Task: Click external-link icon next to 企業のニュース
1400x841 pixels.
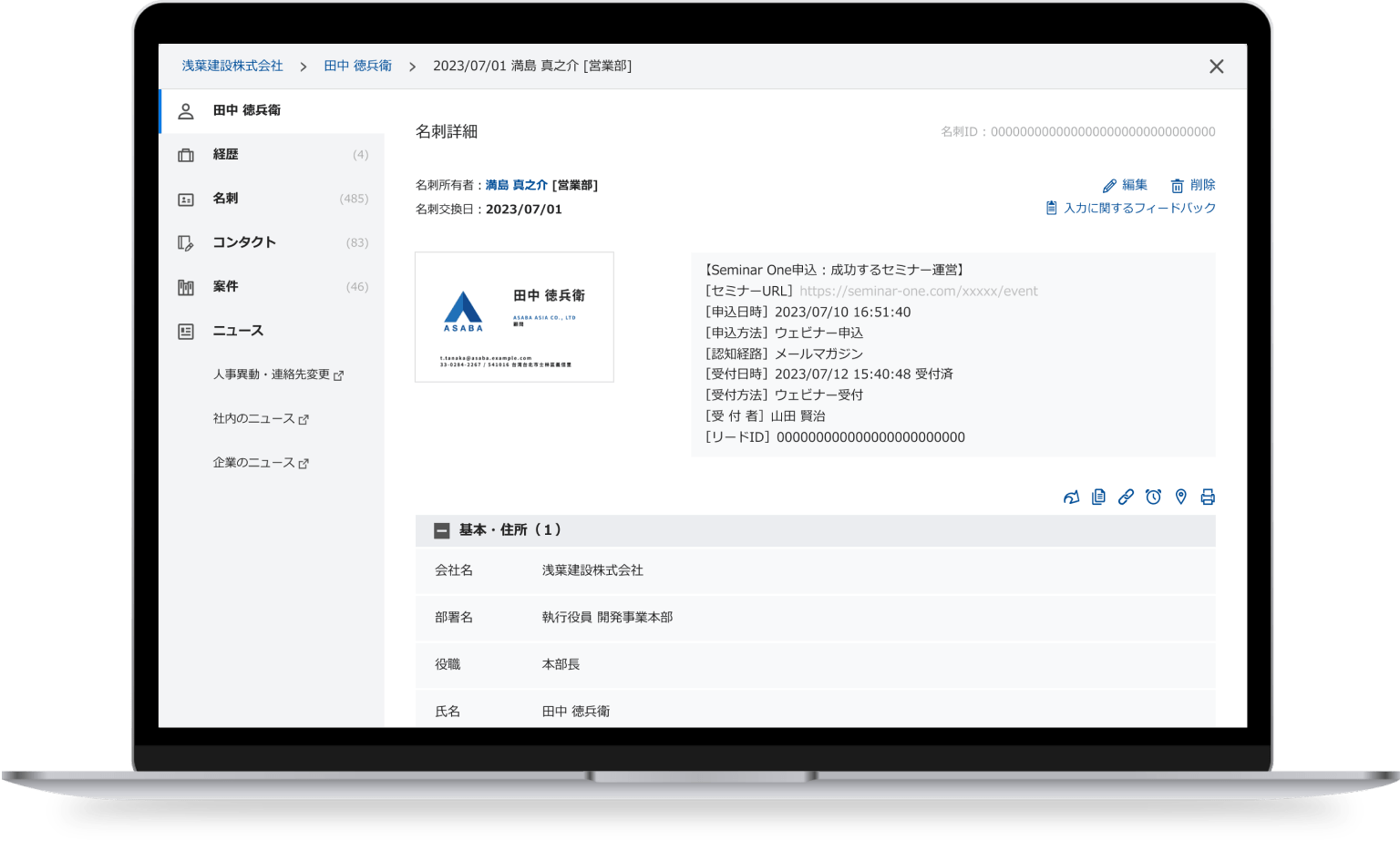Action: (304, 464)
